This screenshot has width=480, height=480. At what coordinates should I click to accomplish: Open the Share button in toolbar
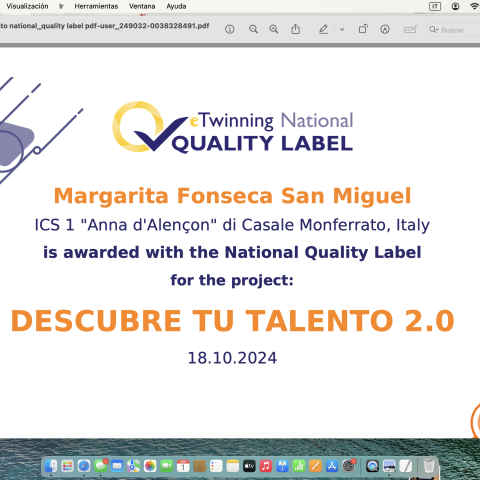296,29
